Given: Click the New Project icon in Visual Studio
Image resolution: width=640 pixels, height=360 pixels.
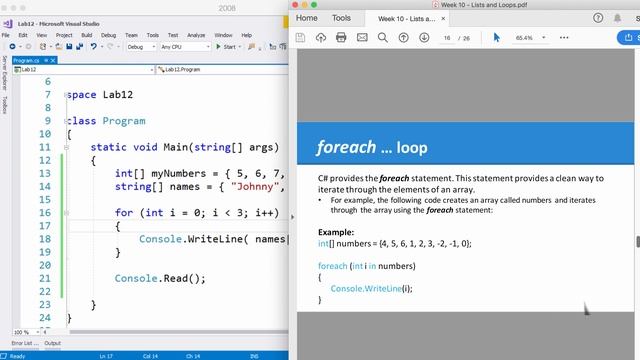Looking at the screenshot, I should point(43,47).
